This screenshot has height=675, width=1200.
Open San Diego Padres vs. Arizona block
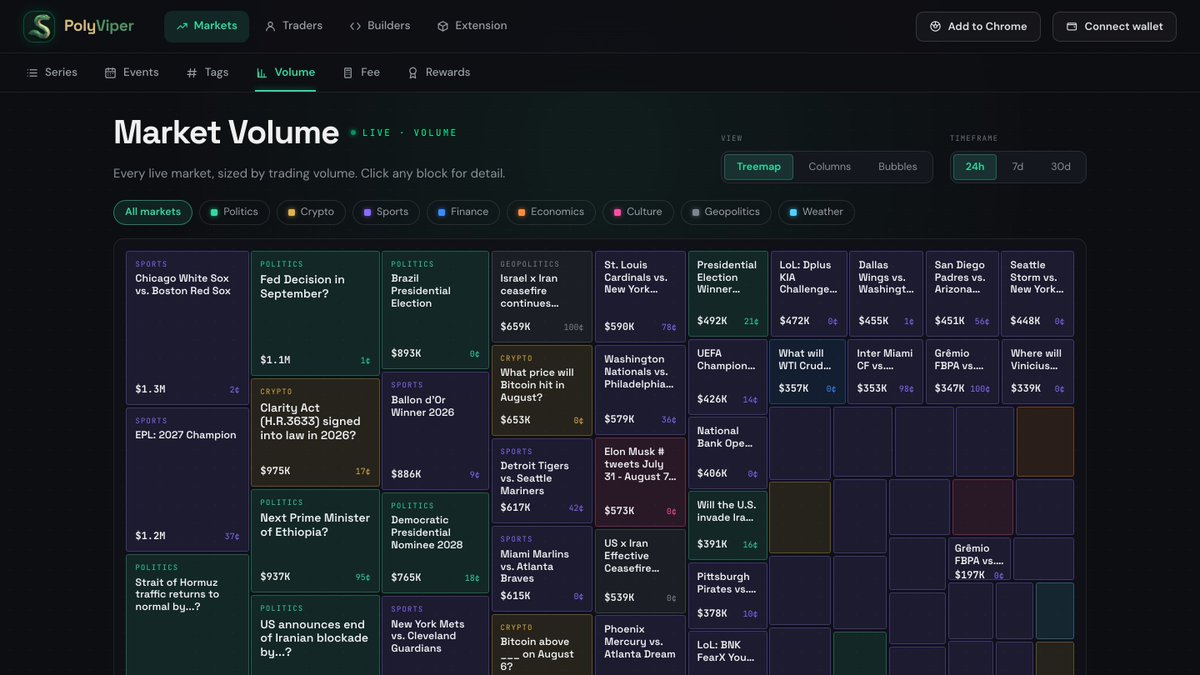[x=962, y=293]
